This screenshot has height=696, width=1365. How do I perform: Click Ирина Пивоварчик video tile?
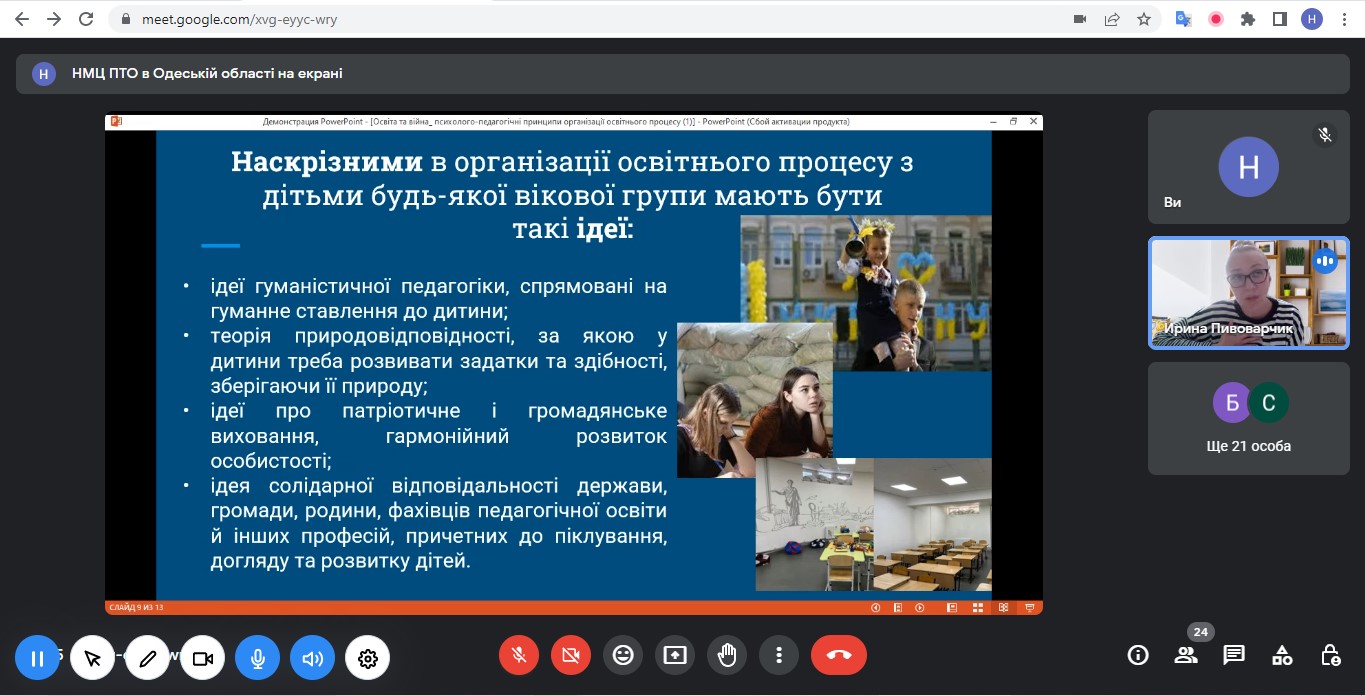click(1248, 292)
